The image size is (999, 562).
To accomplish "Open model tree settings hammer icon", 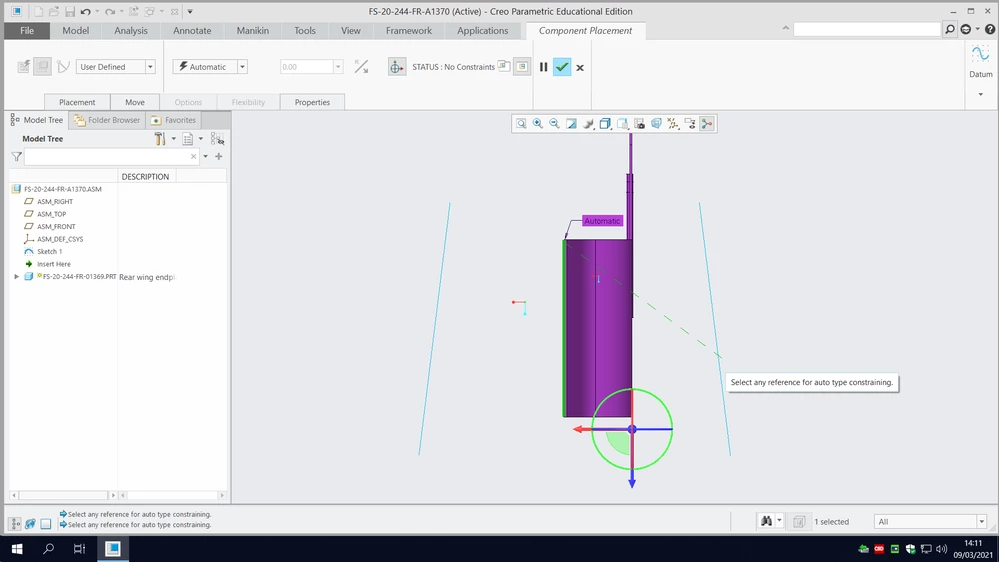I will pyautogui.click(x=160, y=138).
